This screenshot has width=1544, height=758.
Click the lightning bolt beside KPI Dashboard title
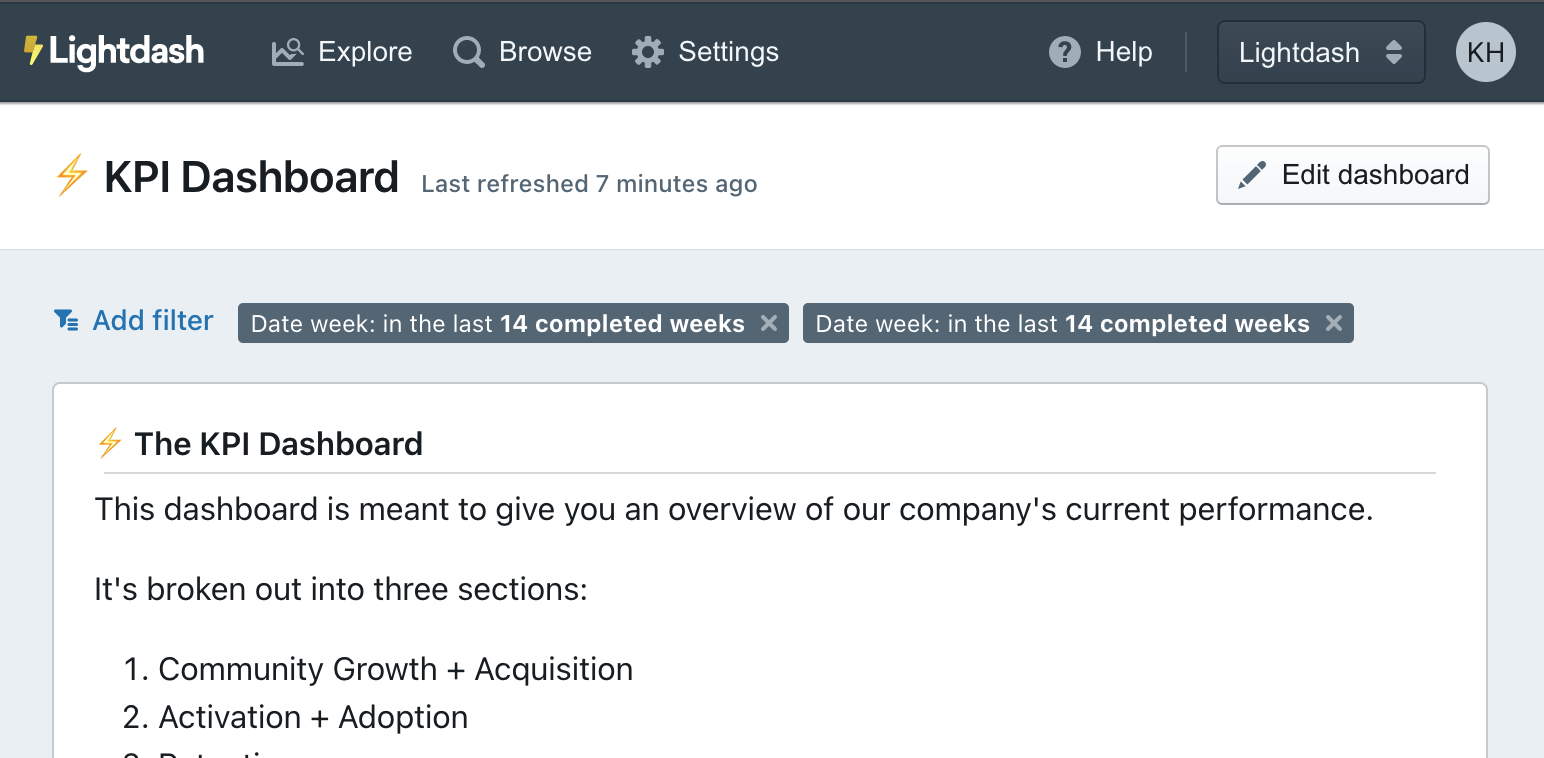pos(71,177)
